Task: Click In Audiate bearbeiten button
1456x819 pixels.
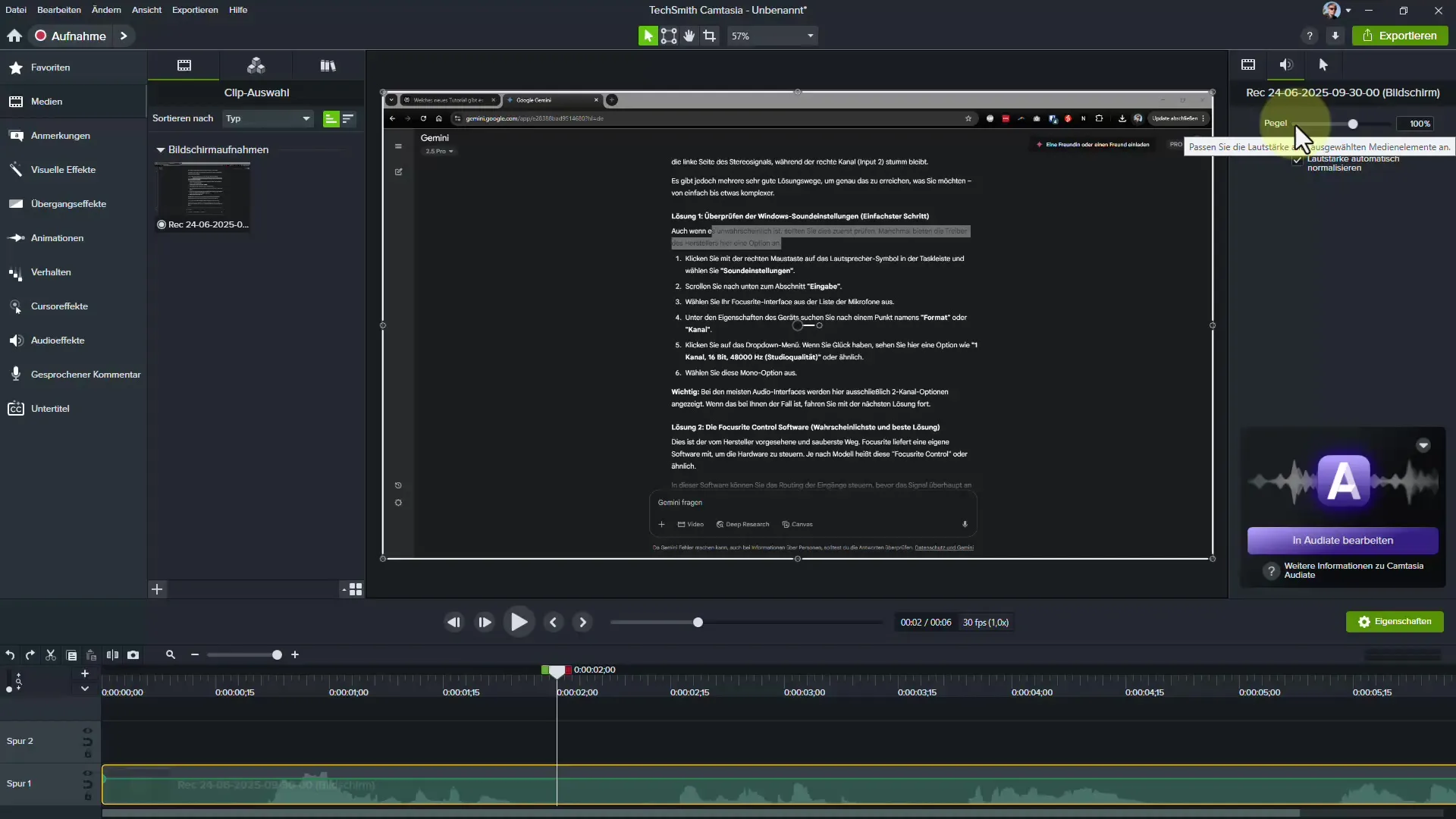Action: click(x=1342, y=541)
